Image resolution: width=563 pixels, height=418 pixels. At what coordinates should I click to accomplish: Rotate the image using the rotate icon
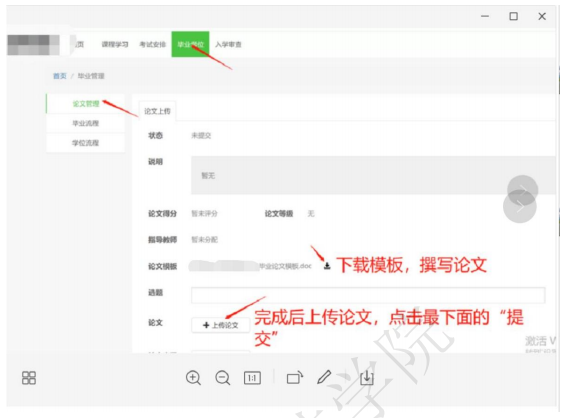point(295,378)
